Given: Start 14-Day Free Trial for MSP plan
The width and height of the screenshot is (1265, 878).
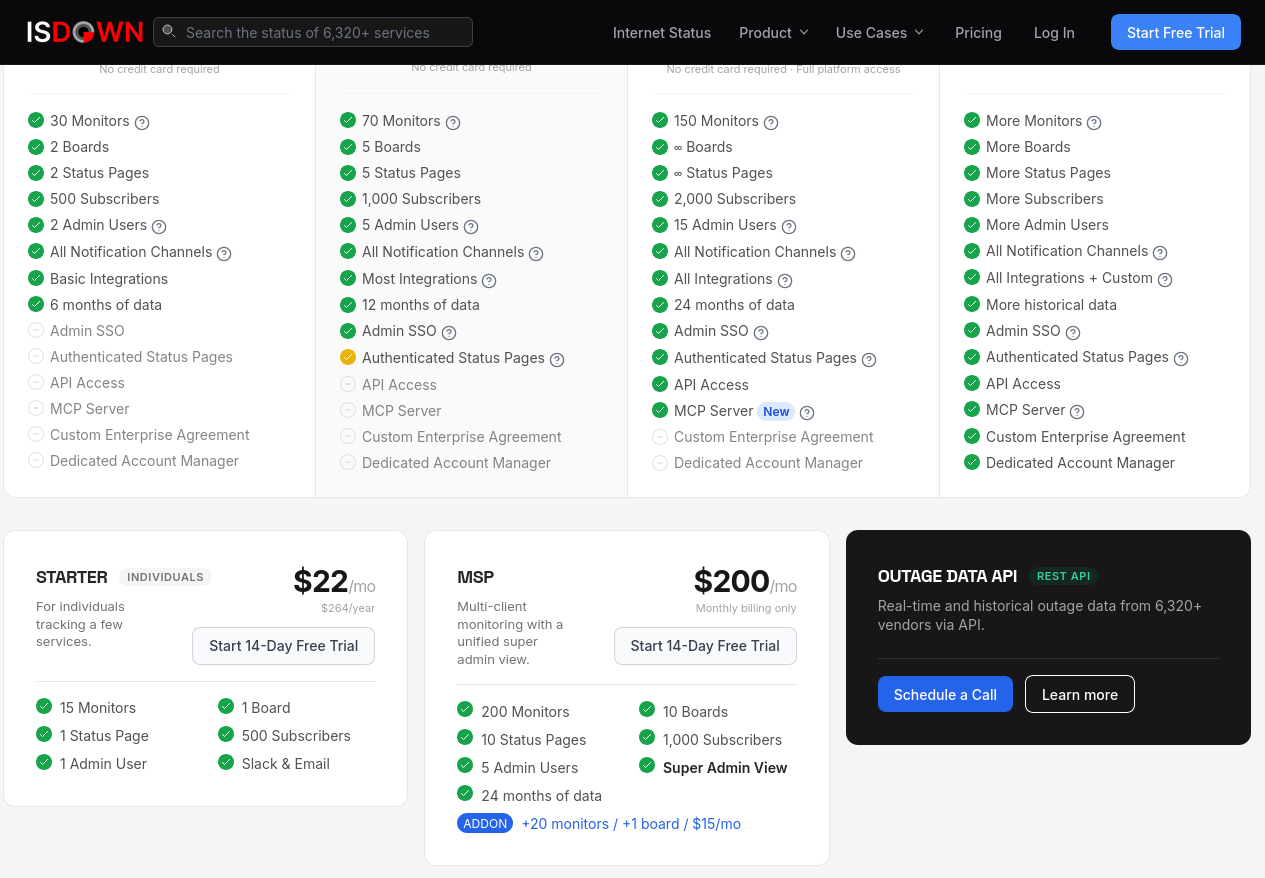Looking at the screenshot, I should [705, 646].
